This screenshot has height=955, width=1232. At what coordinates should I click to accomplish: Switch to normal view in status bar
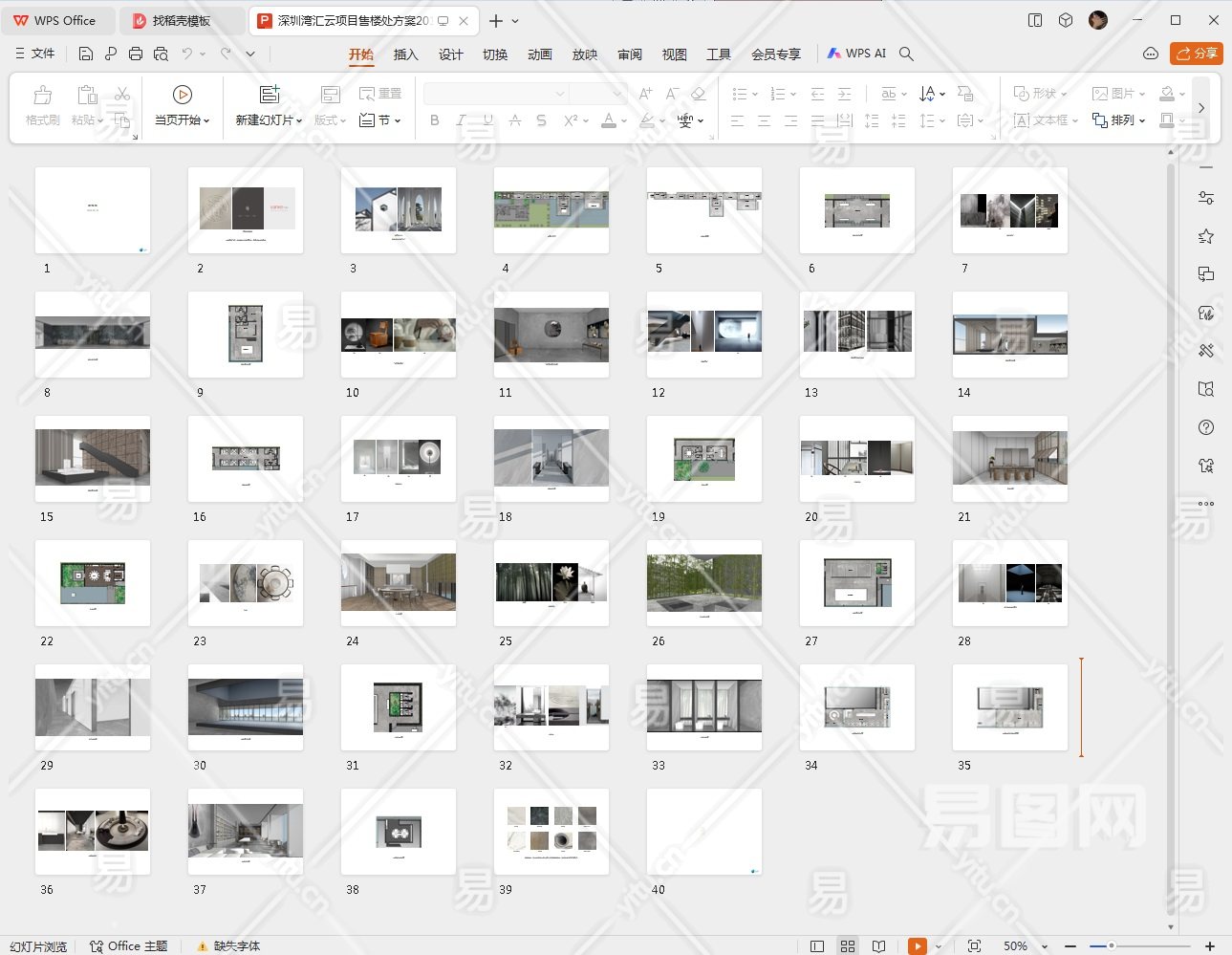pyautogui.click(x=817, y=945)
